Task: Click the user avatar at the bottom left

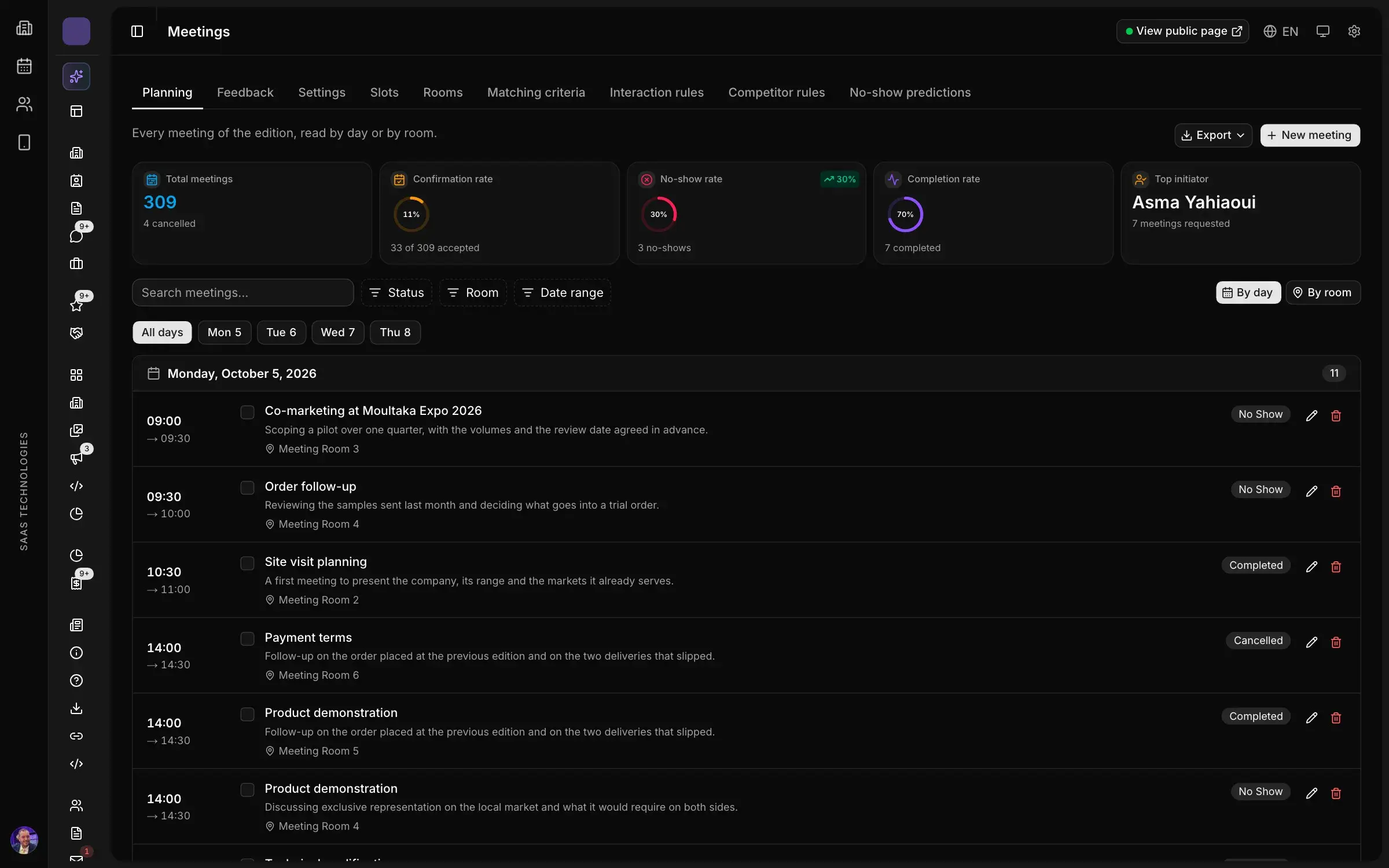Action: [x=24, y=840]
